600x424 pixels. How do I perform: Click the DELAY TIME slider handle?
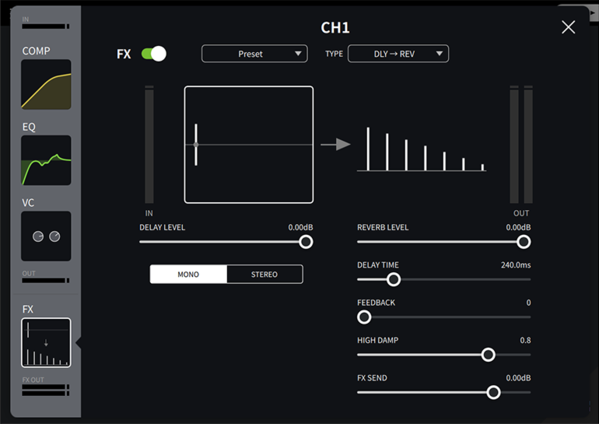(x=393, y=279)
